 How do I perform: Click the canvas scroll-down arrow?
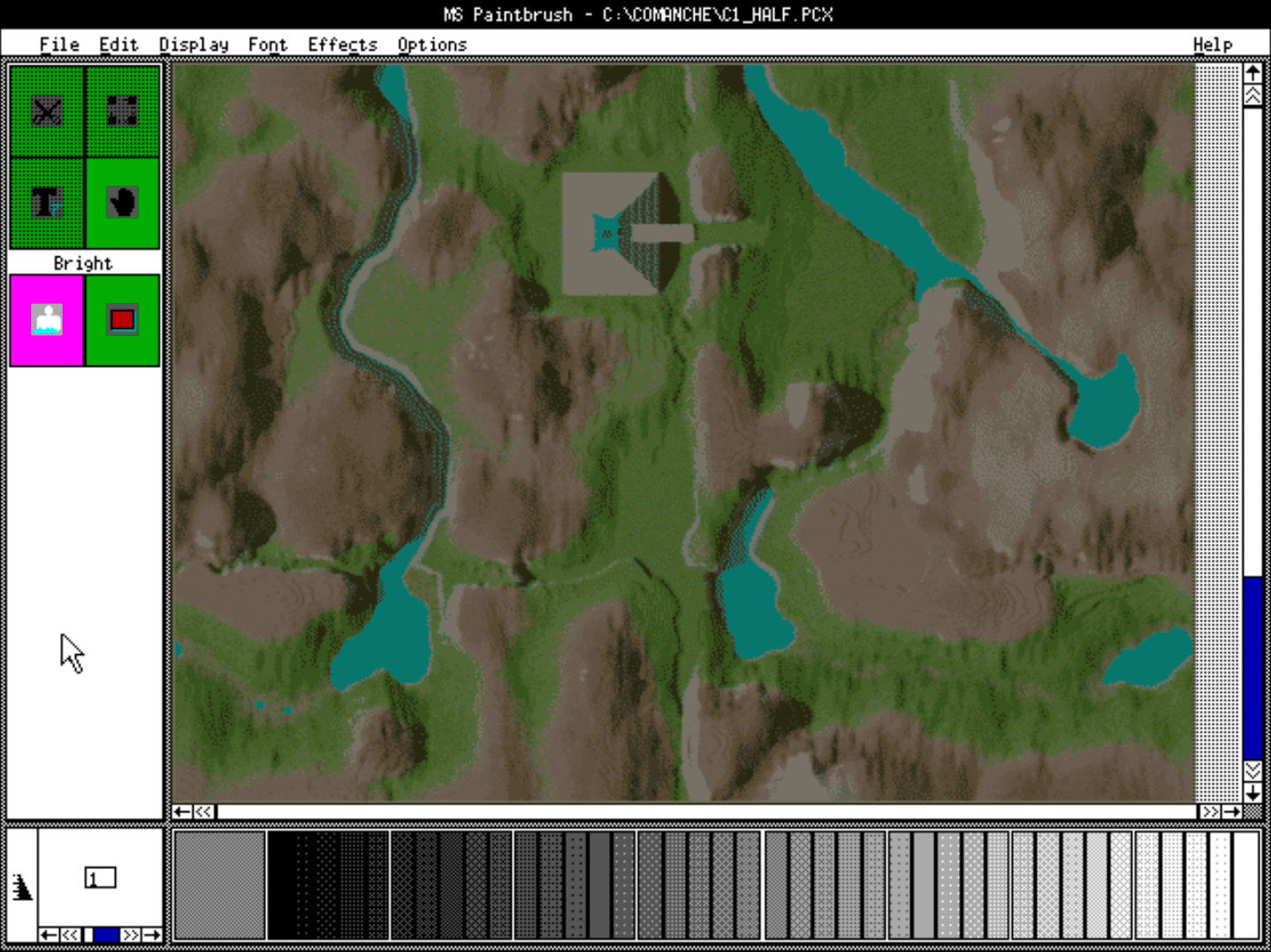point(1252,793)
